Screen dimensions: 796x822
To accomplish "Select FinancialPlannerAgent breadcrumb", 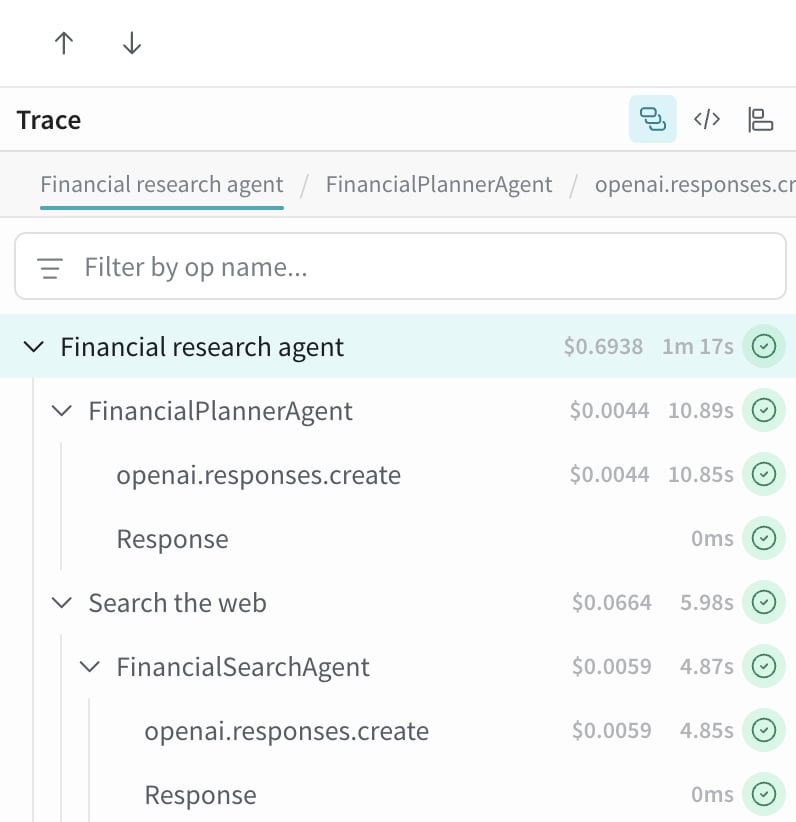I will (439, 185).
